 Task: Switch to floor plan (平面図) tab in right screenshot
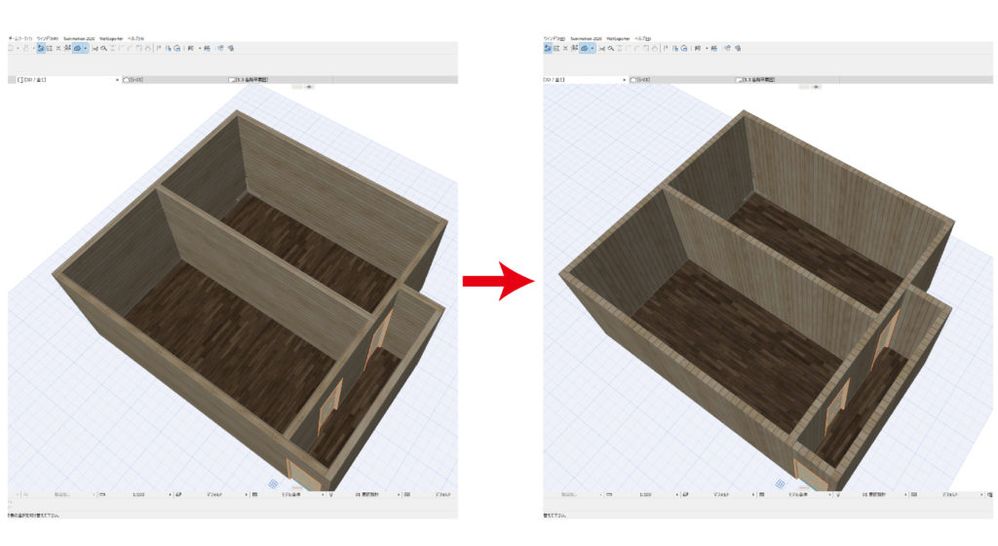[x=787, y=80]
